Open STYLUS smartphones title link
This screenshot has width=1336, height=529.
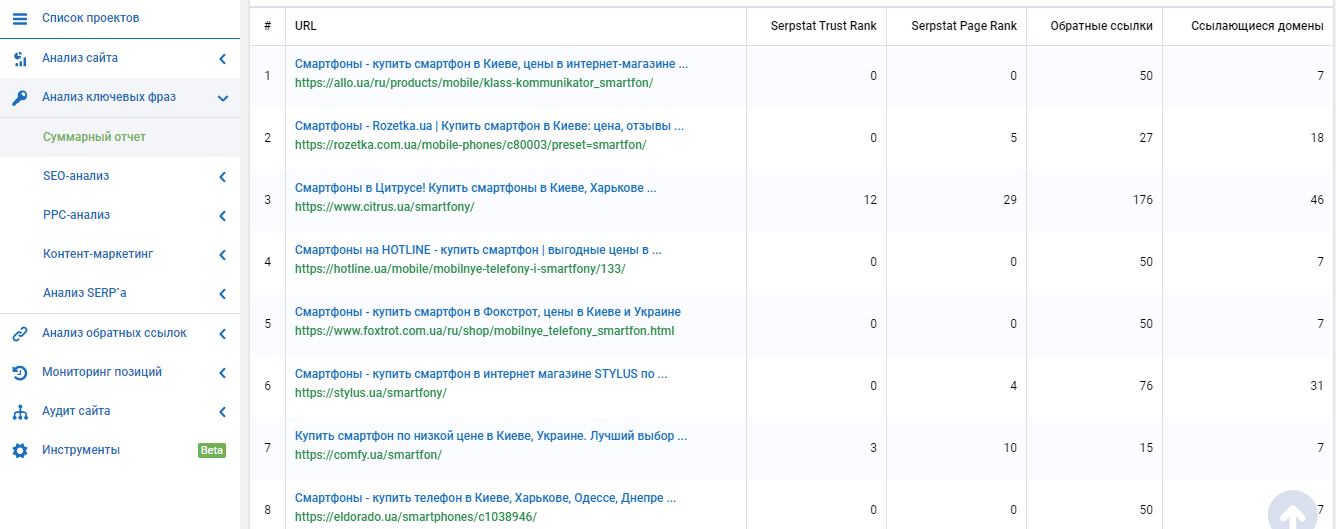[481, 374]
